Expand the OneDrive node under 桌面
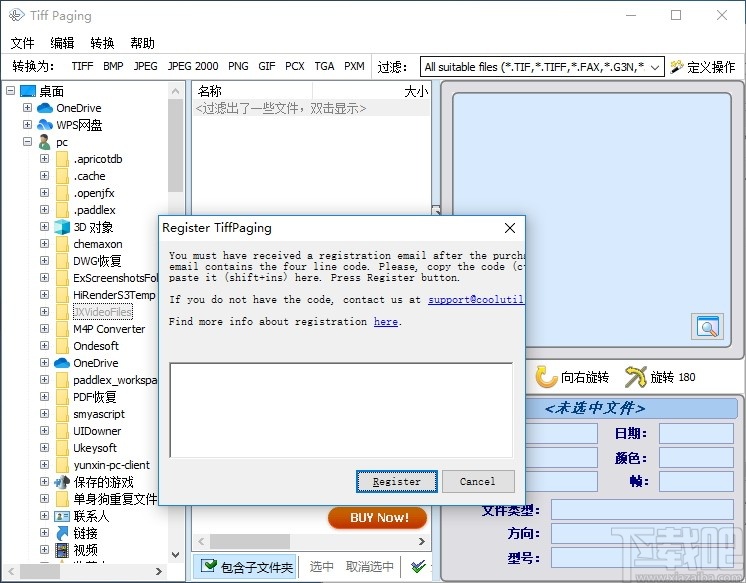746x583 pixels. pos(28,108)
